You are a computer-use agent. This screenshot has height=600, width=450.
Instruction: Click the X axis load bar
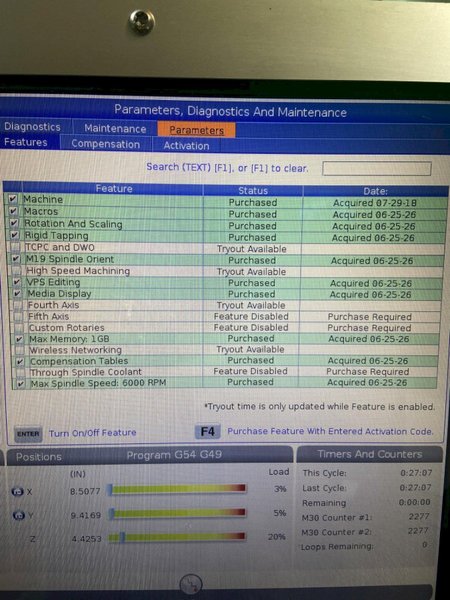(177, 489)
